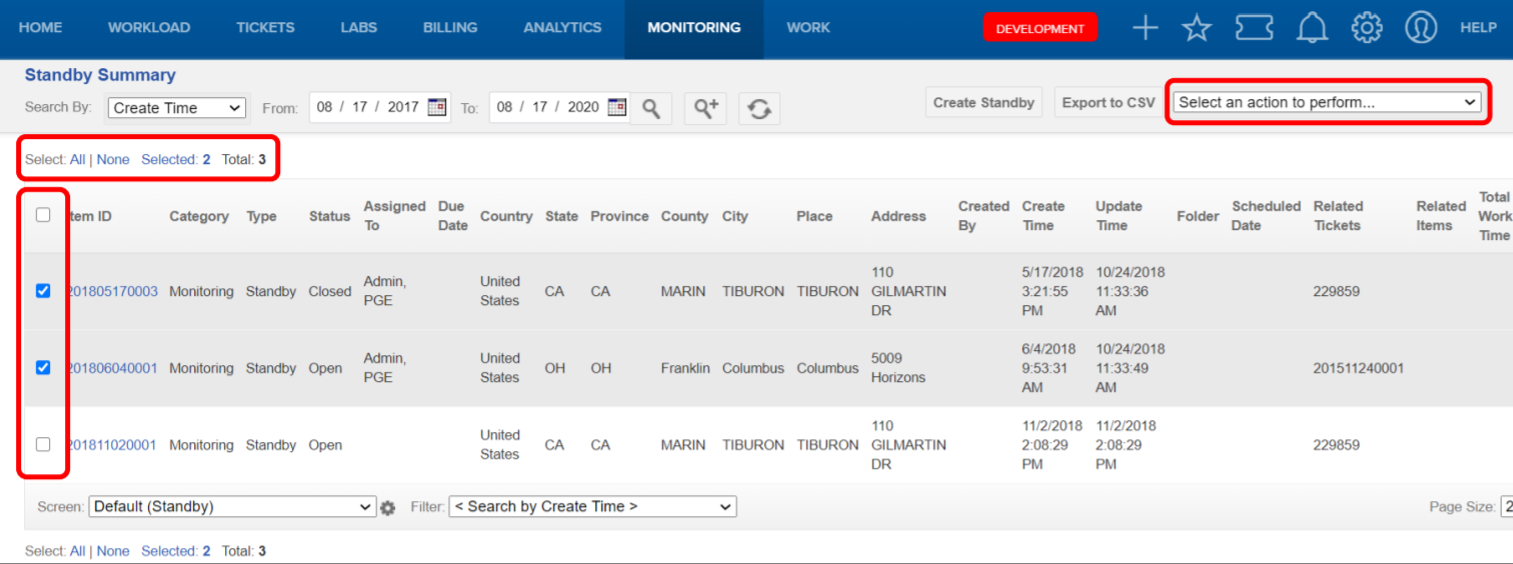Click Closed status in first row
1513x564 pixels.
tap(330, 291)
